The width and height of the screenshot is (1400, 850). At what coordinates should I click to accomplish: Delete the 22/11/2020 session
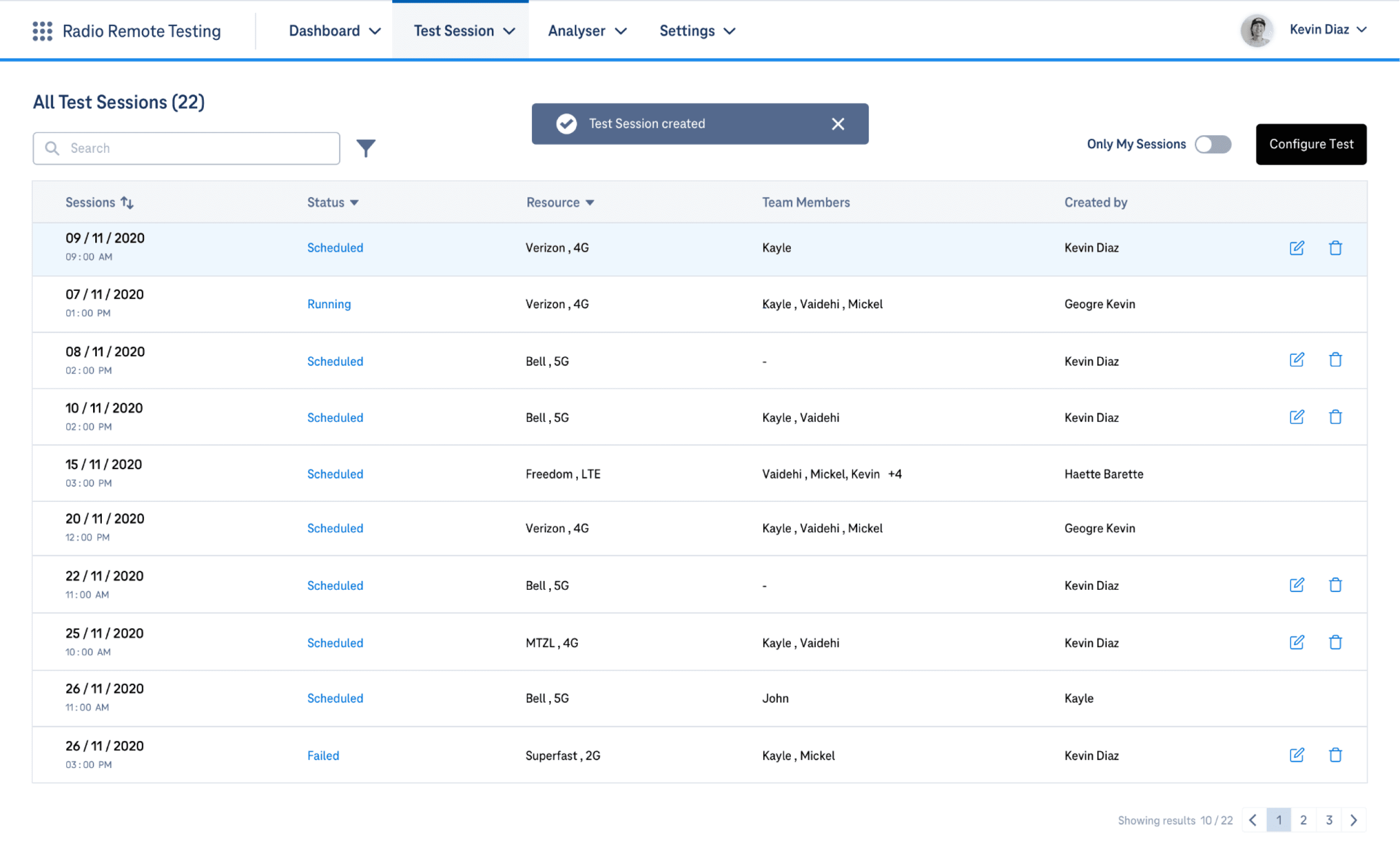coord(1335,585)
